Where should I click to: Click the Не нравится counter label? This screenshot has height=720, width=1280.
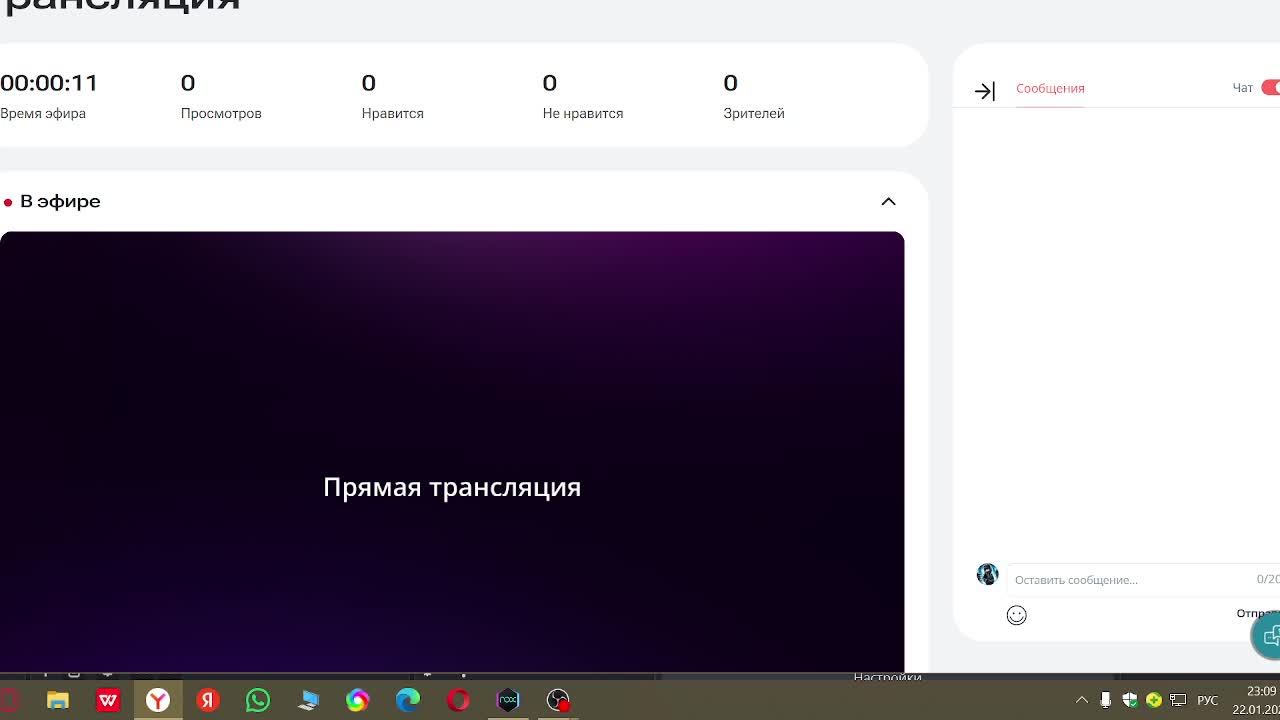583,113
